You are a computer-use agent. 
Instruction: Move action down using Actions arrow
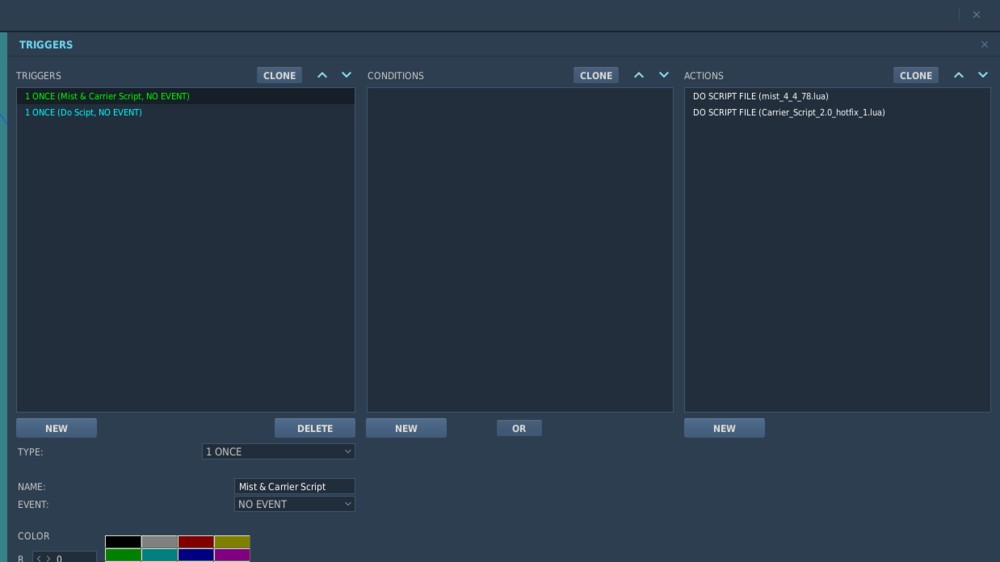pos(983,75)
